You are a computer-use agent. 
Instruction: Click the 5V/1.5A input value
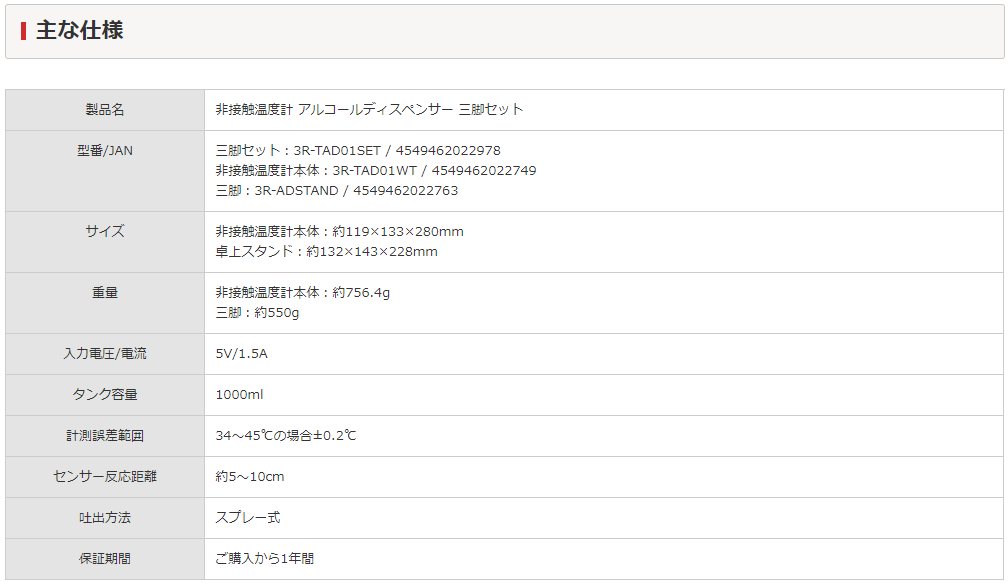pos(241,354)
